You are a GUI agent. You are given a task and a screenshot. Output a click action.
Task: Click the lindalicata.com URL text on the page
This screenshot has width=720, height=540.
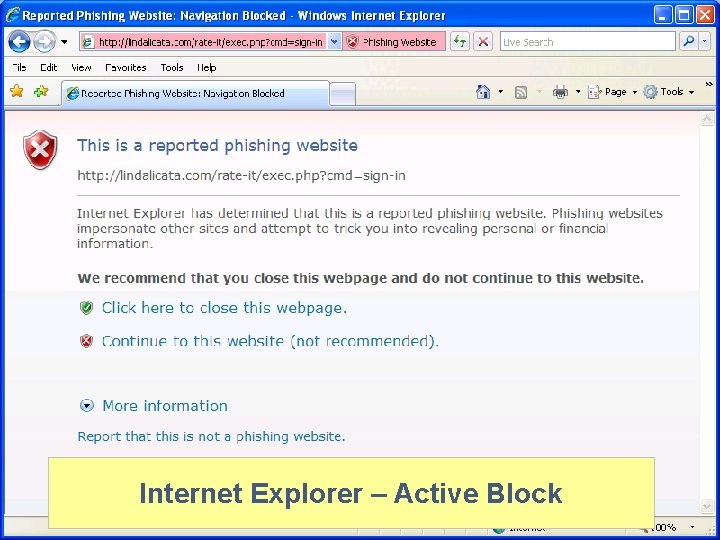pyautogui.click(x=241, y=176)
